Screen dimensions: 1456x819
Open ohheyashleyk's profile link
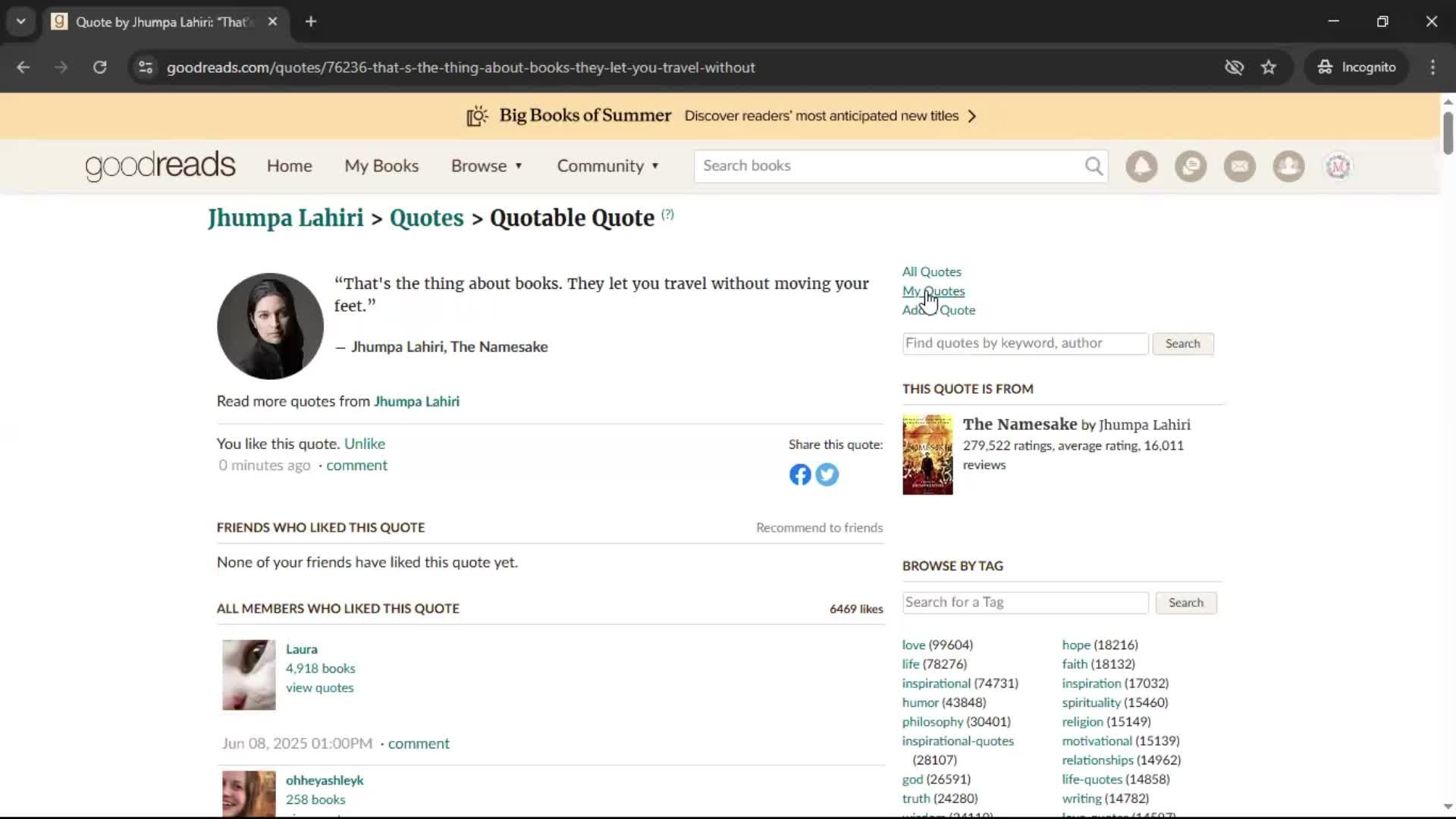[325, 780]
